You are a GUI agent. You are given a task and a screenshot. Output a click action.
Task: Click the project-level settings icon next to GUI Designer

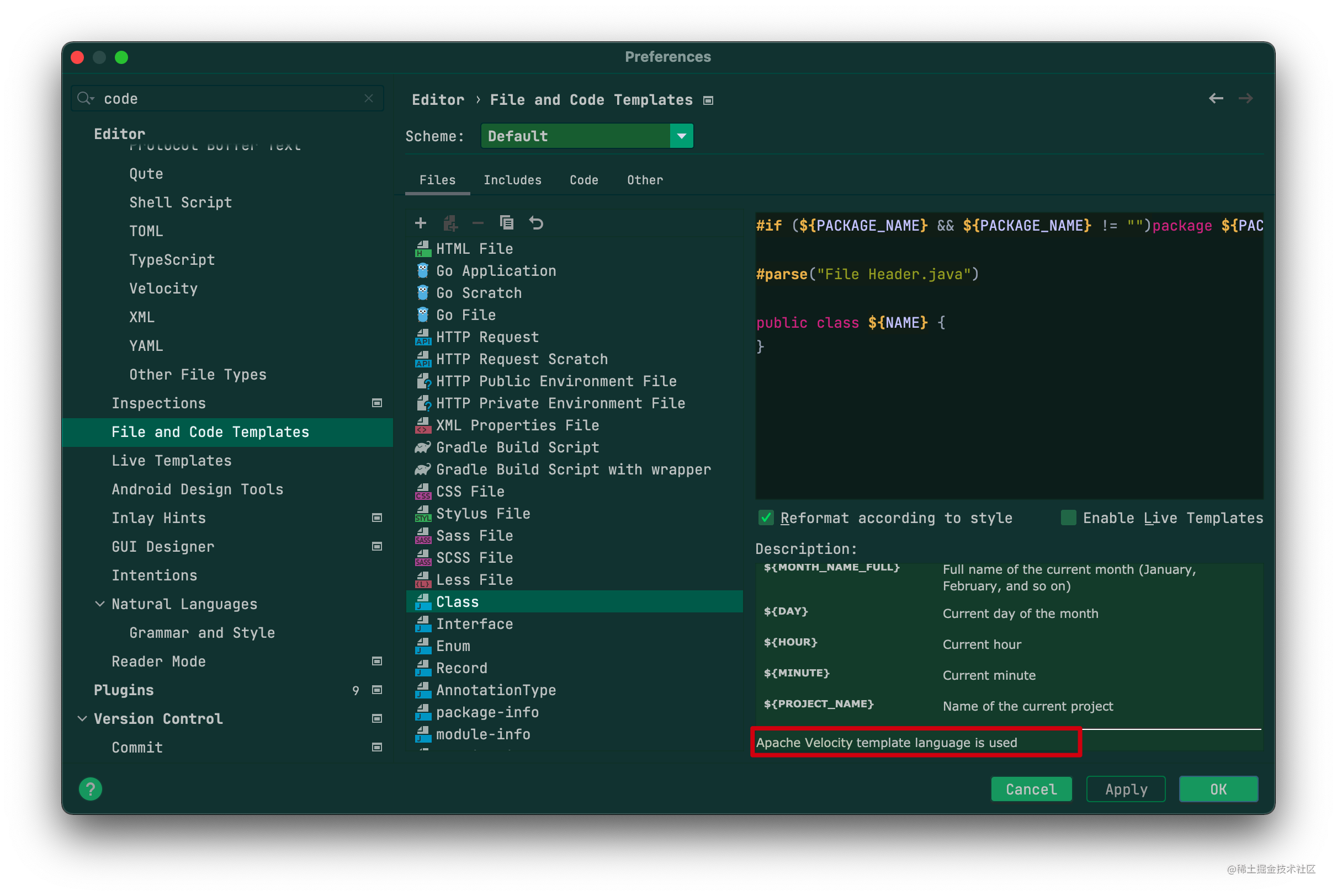(376, 546)
